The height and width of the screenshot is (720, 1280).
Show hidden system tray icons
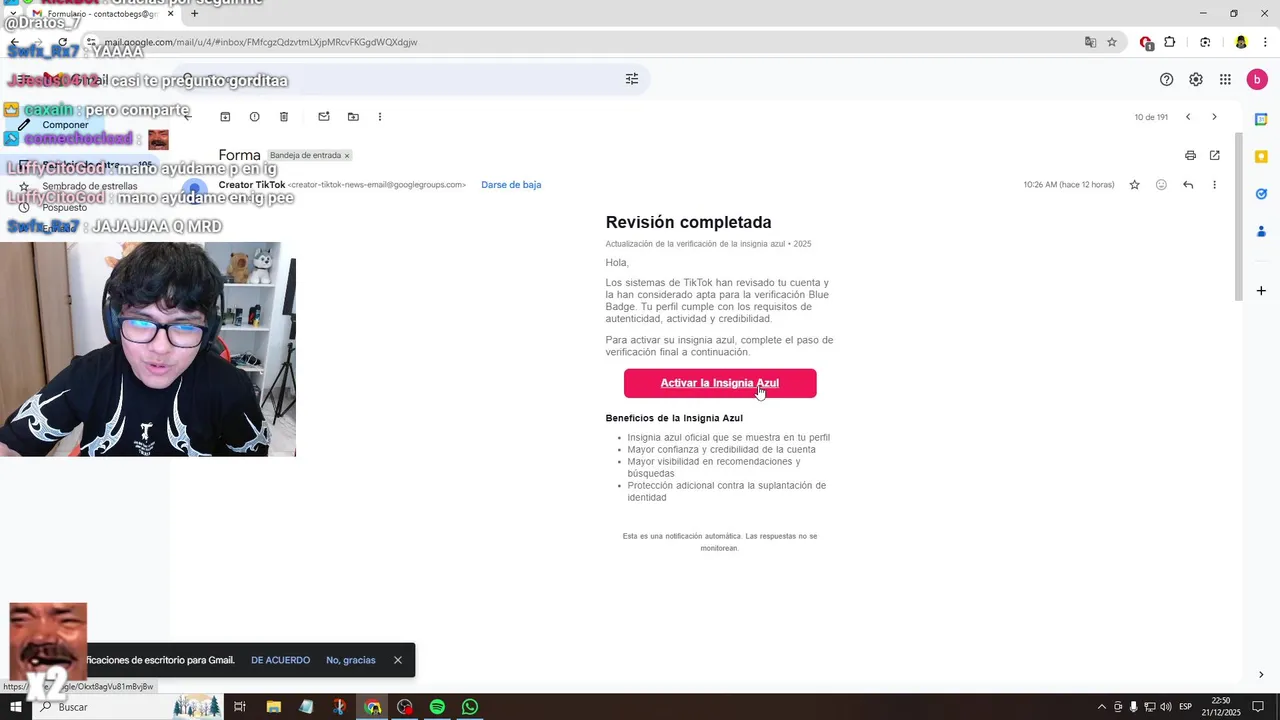[1102, 707]
